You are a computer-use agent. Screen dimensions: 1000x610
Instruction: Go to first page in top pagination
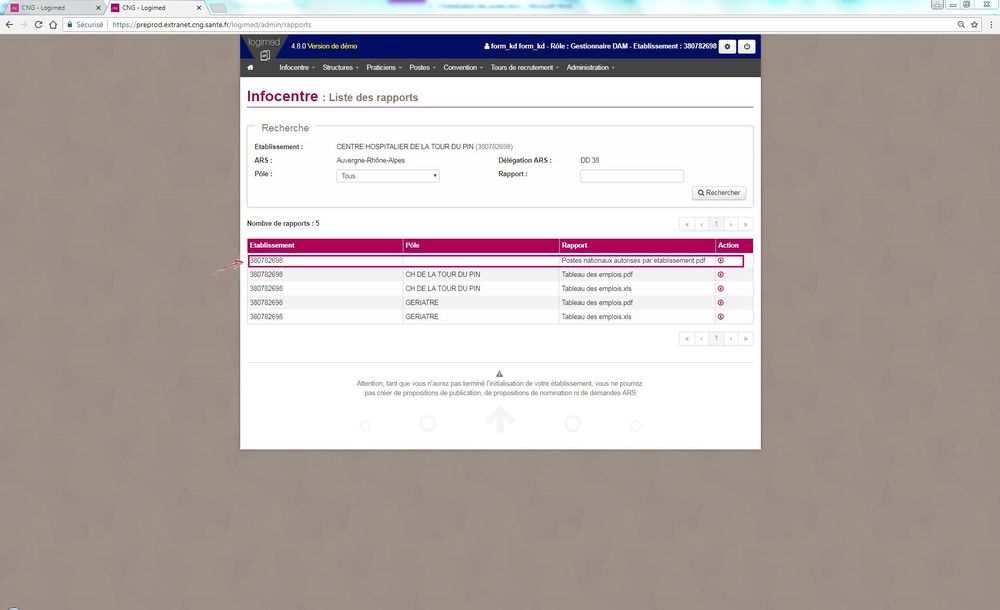pyautogui.click(x=687, y=224)
